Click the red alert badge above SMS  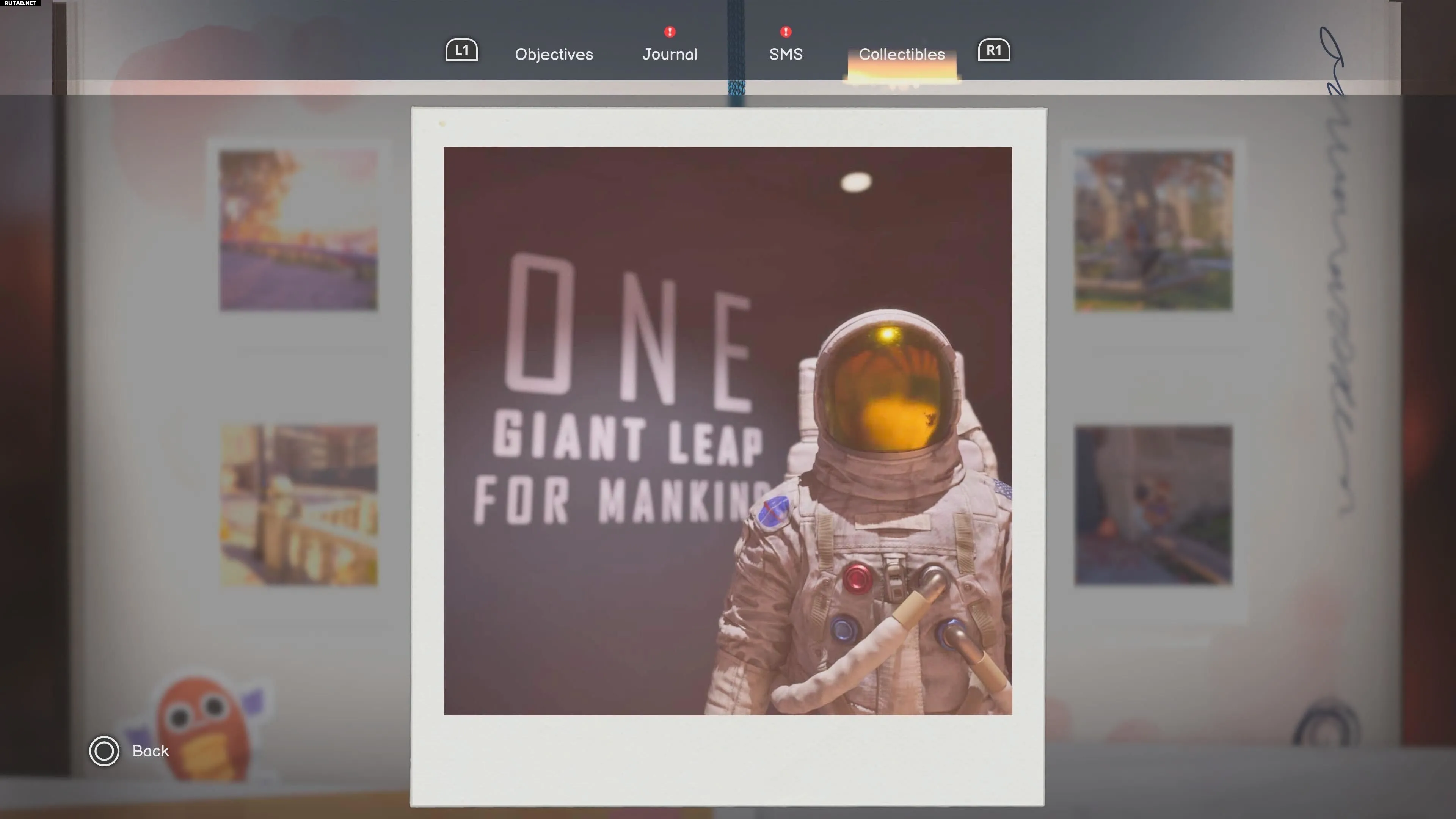click(x=786, y=31)
